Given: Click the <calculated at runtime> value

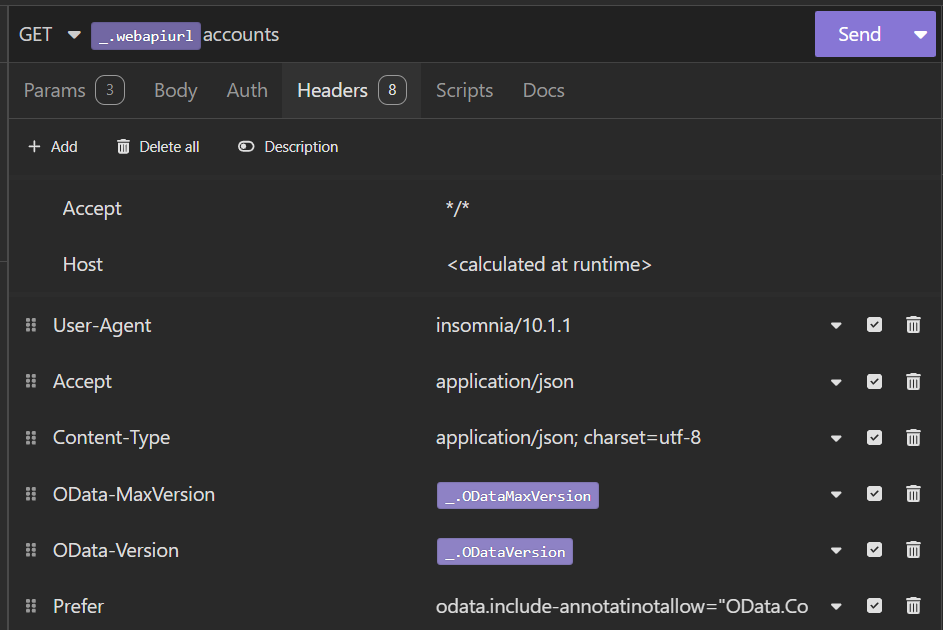Looking at the screenshot, I should (x=549, y=265).
